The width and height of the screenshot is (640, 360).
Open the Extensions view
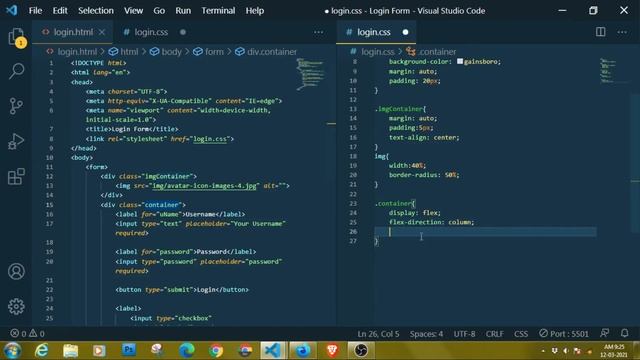tap(16, 177)
